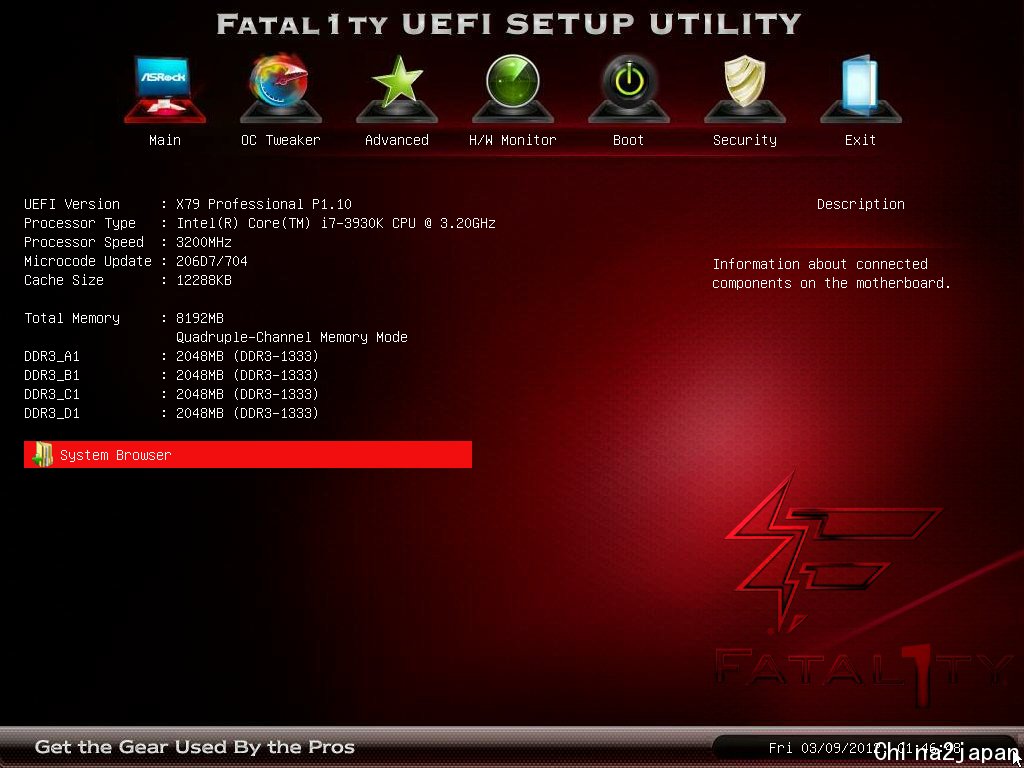The image size is (1024, 768).
Task: Click the Processor Type value i7-3930K
Action: (336, 223)
